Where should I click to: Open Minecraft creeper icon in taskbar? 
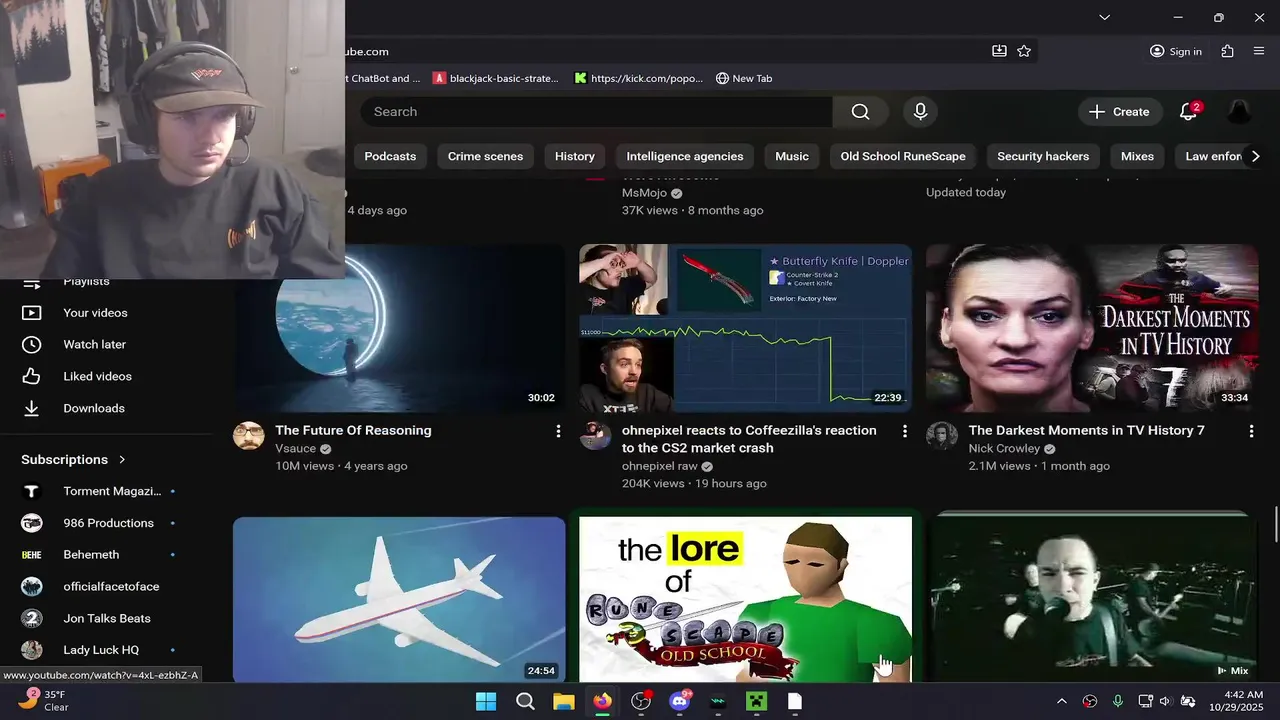(x=756, y=701)
